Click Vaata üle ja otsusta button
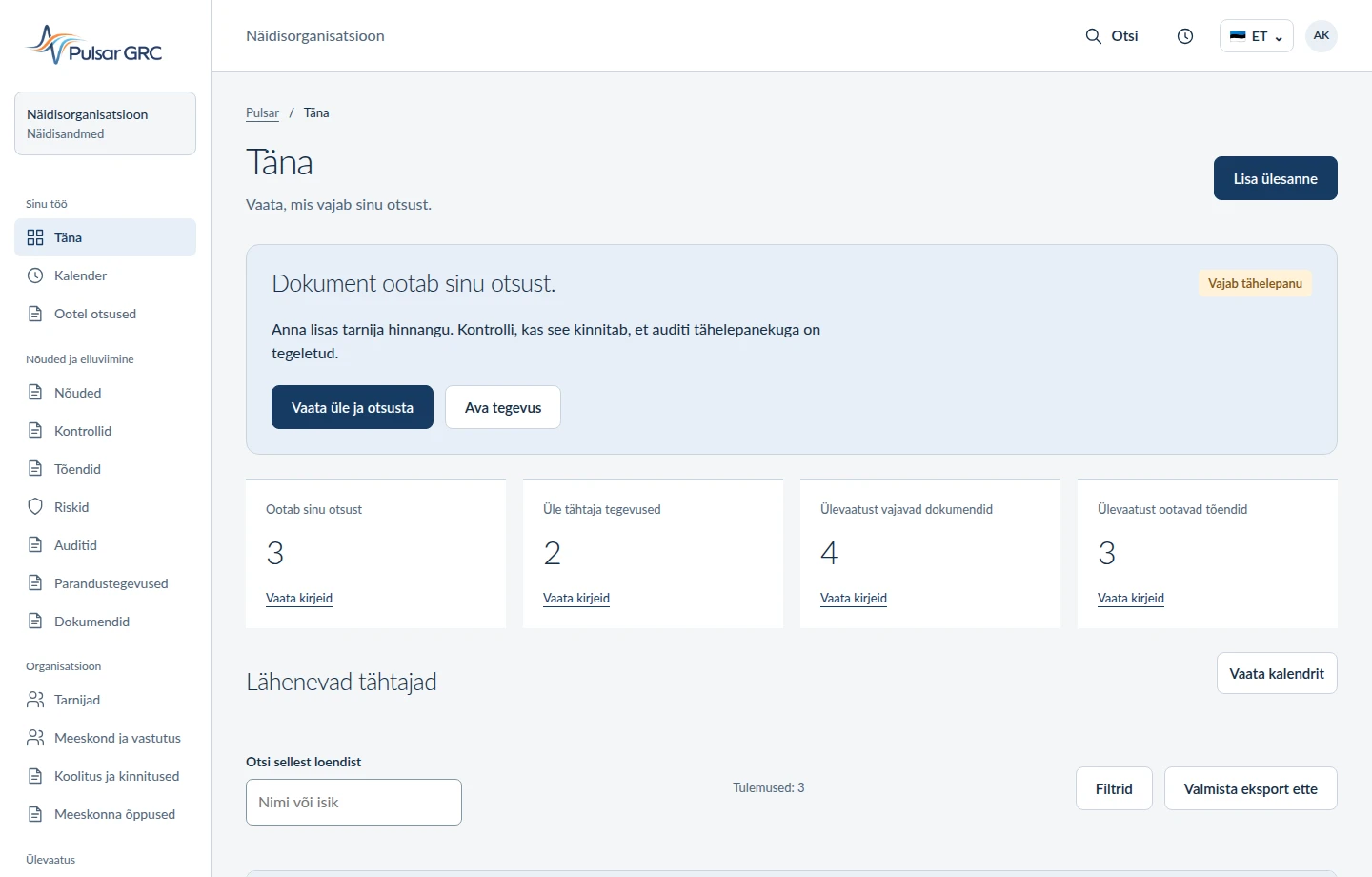 click(x=353, y=407)
